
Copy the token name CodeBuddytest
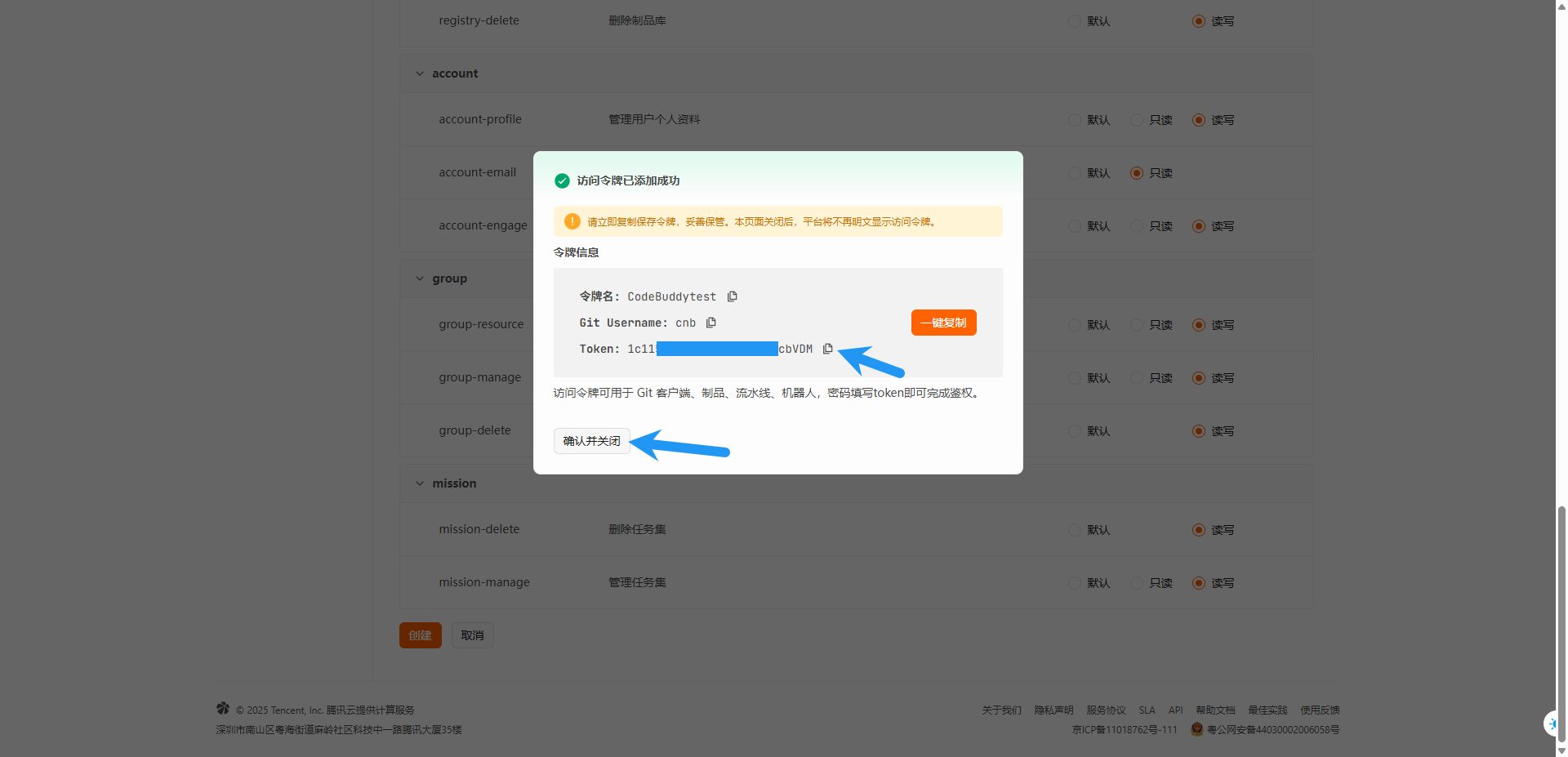(732, 296)
